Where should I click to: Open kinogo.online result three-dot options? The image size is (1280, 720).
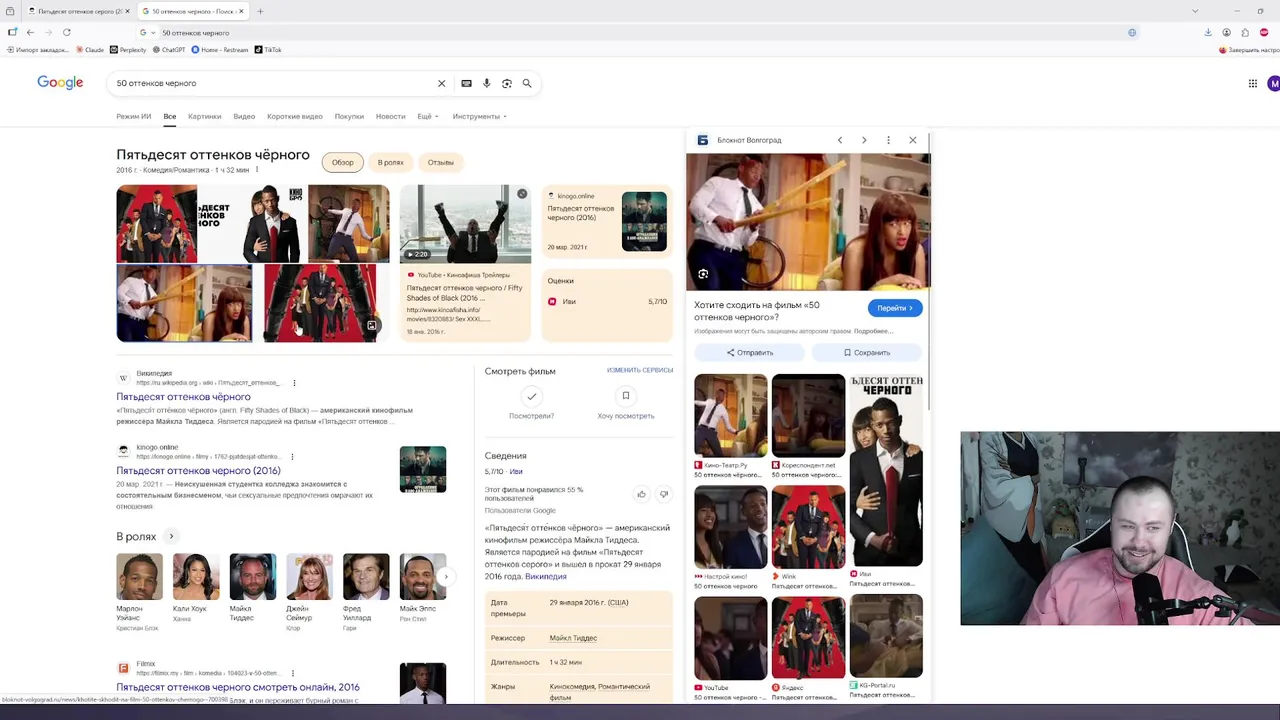[x=294, y=456]
